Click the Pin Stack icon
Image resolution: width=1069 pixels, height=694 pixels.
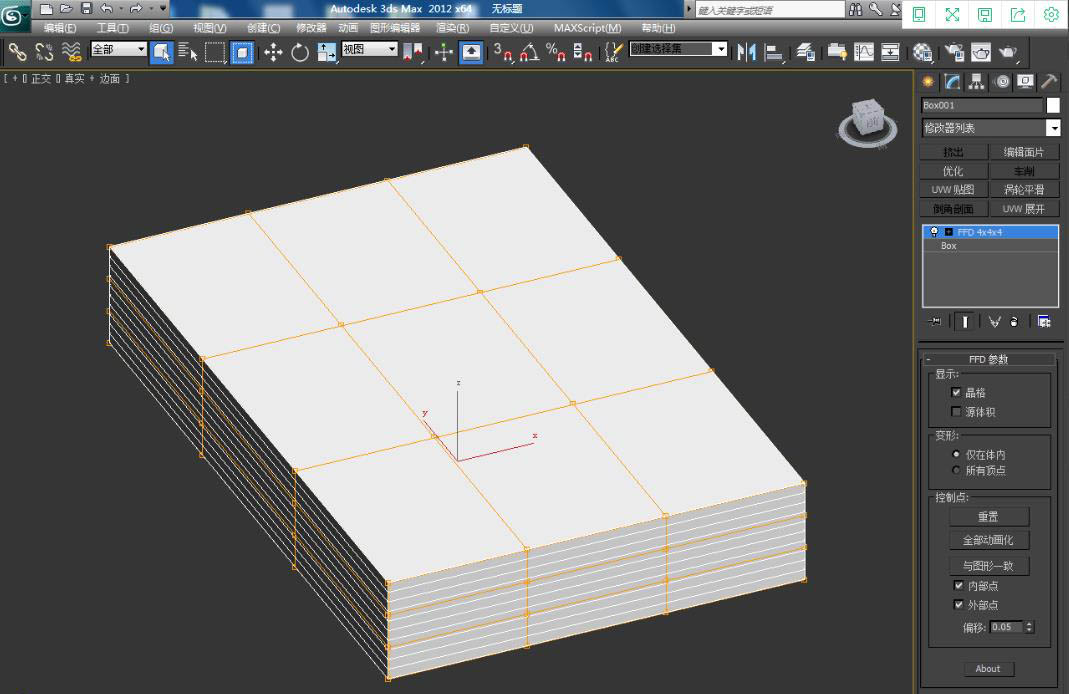936,321
